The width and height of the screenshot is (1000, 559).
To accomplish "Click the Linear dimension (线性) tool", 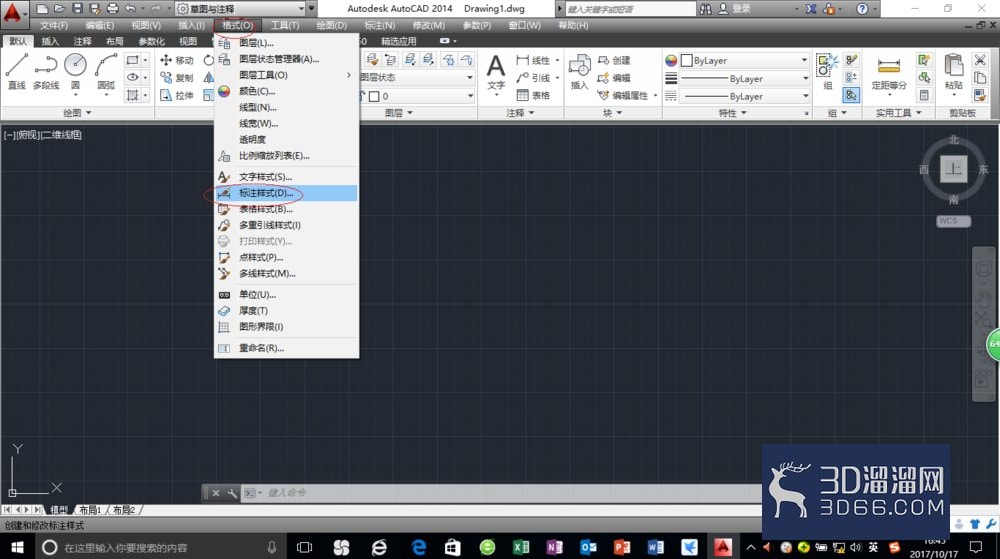I will [x=533, y=60].
